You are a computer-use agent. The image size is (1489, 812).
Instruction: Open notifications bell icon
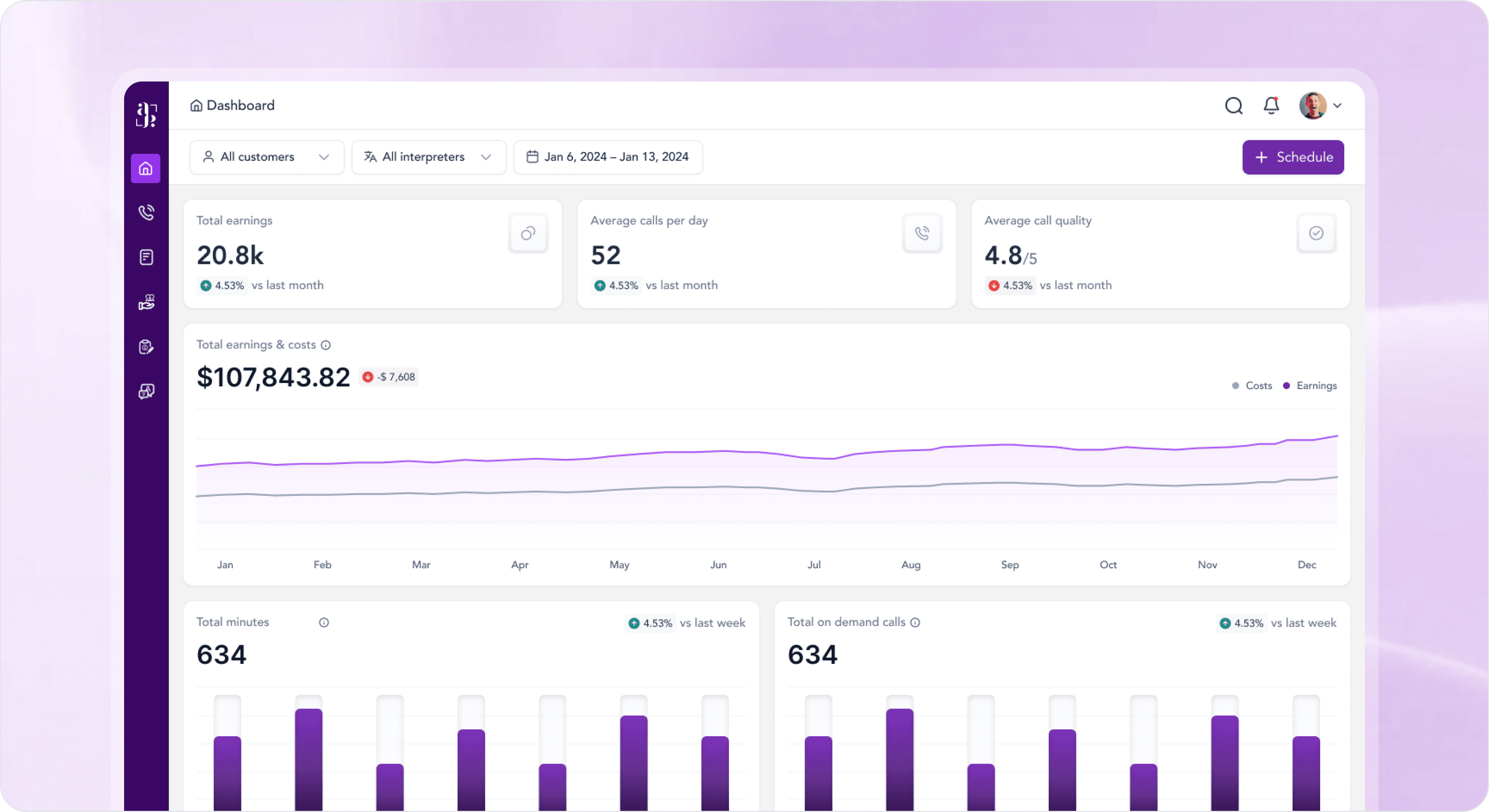[x=1271, y=106]
